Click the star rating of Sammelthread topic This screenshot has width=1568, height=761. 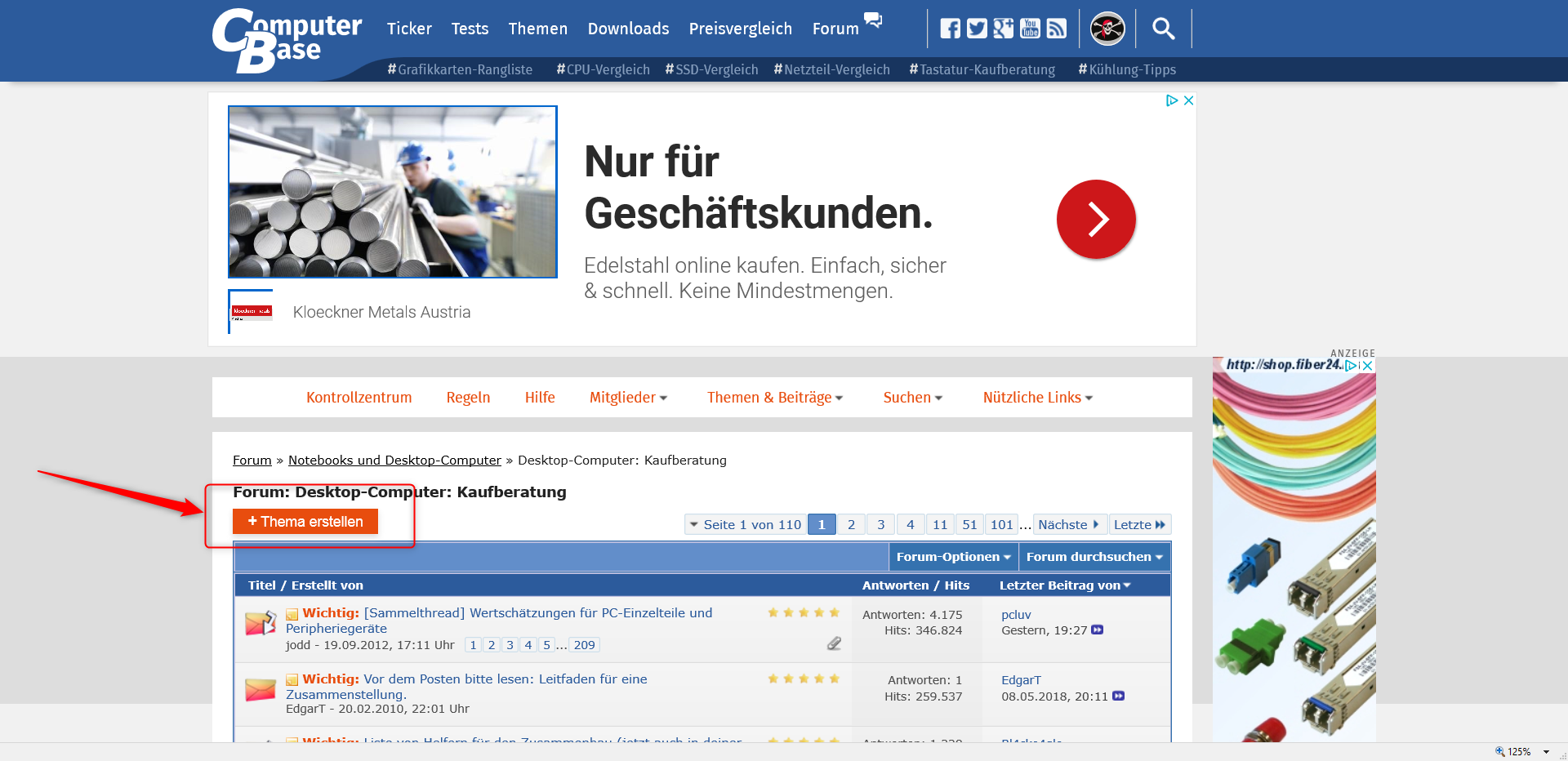[x=804, y=612]
